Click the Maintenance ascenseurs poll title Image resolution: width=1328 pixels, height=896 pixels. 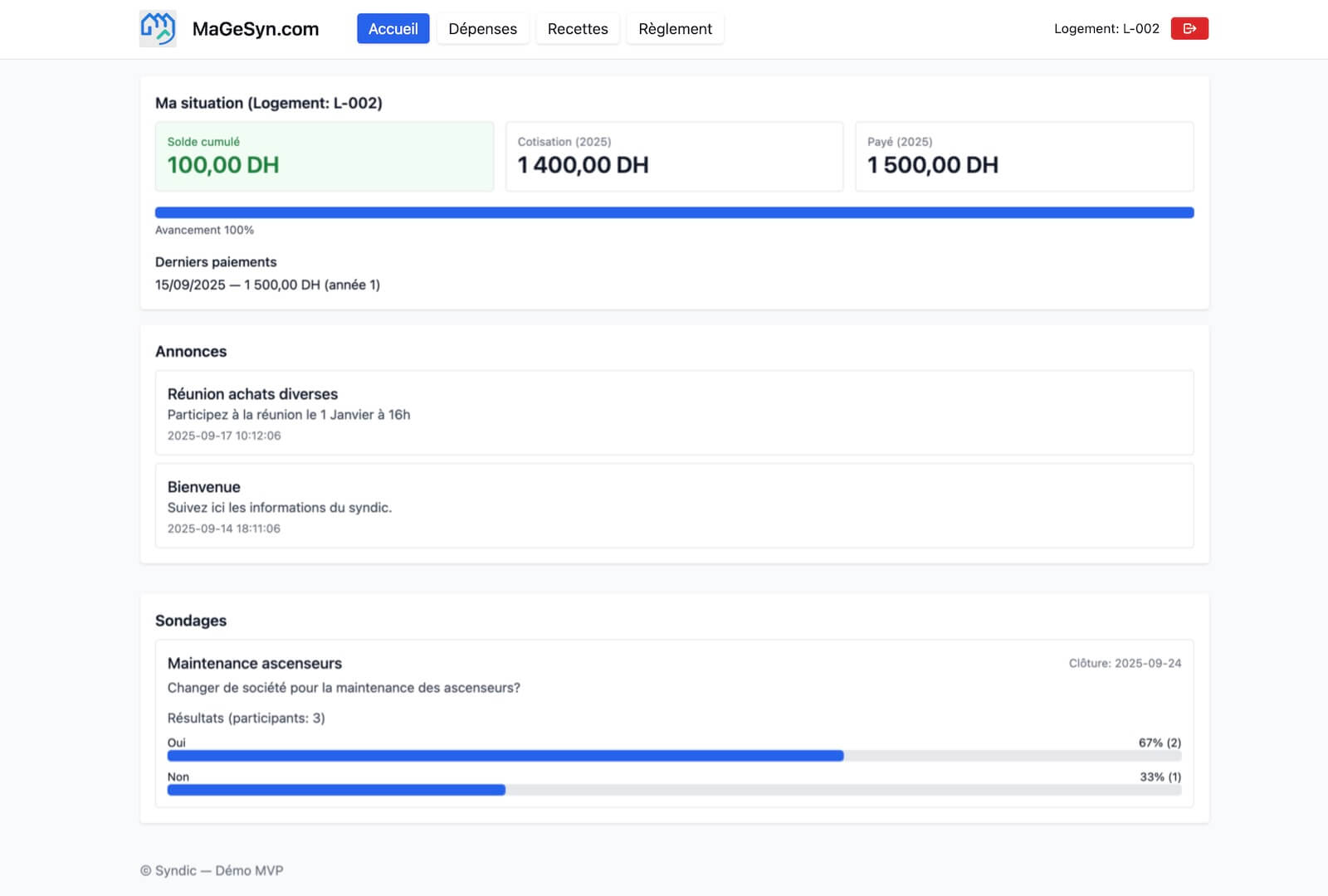pos(255,663)
